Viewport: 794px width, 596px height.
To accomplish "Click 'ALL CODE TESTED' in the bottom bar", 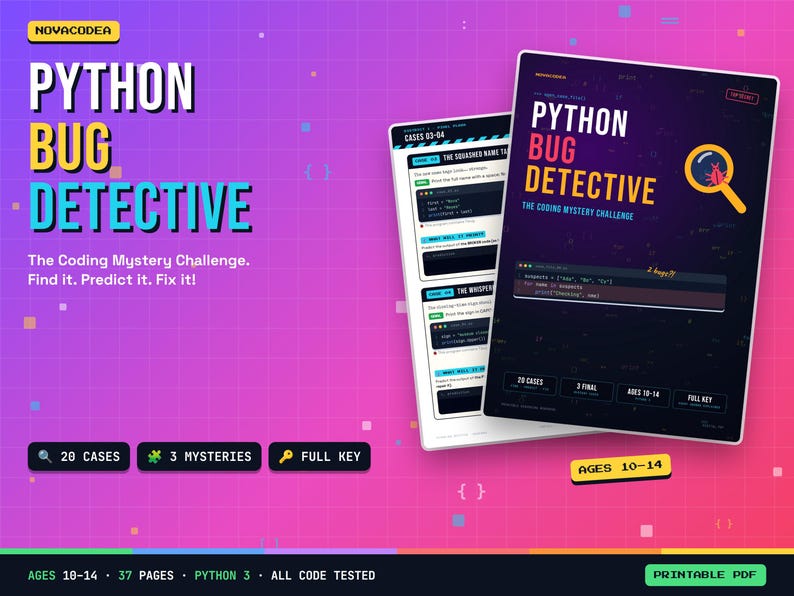I will pos(323,575).
